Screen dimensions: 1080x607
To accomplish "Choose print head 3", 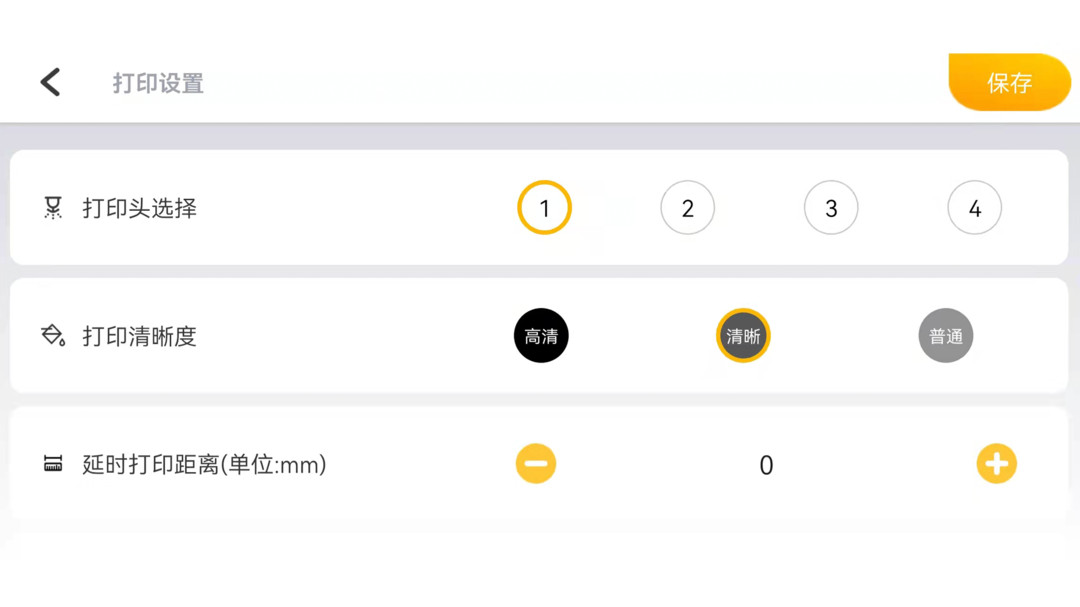I will 831,208.
